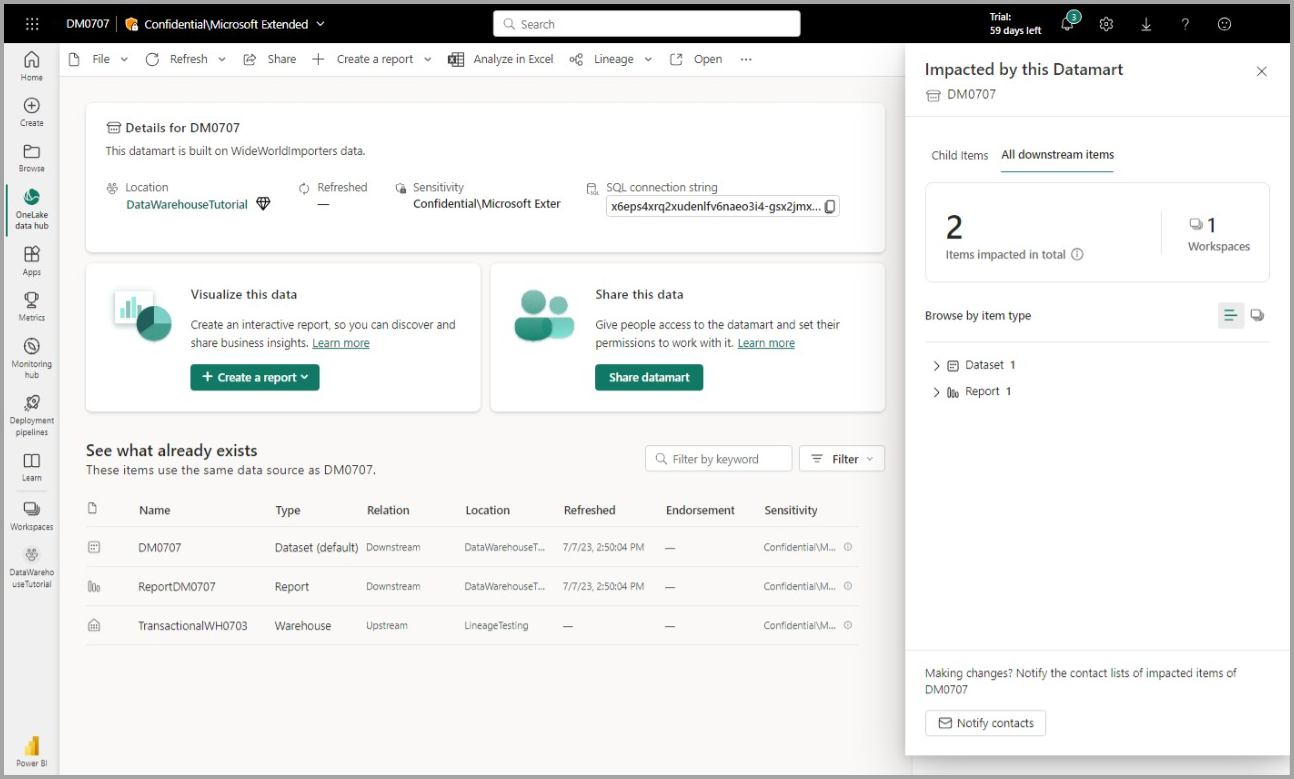Image resolution: width=1294 pixels, height=779 pixels.
Task: Expand the Lineage dropdown arrow
Action: pos(647,59)
